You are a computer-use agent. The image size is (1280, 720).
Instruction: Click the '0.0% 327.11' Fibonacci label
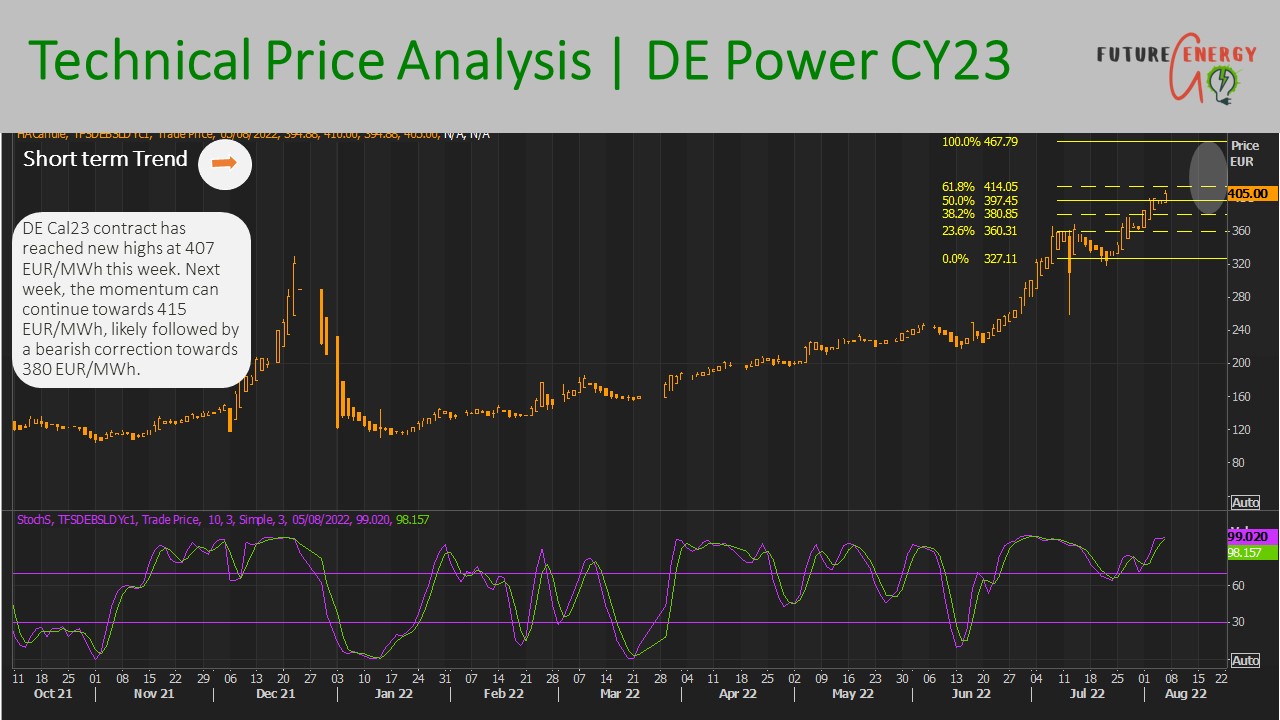click(x=980, y=258)
